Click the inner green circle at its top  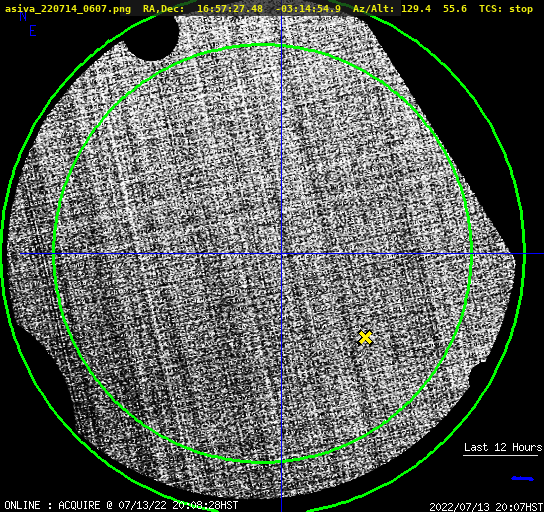coord(263,45)
